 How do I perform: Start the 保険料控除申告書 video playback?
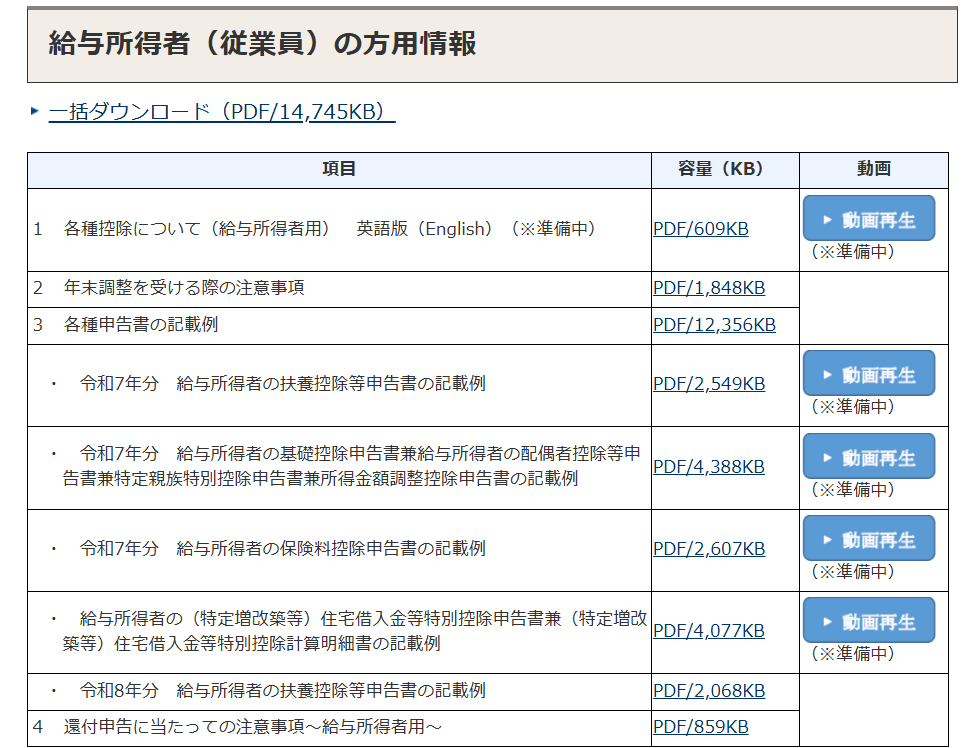[869, 539]
